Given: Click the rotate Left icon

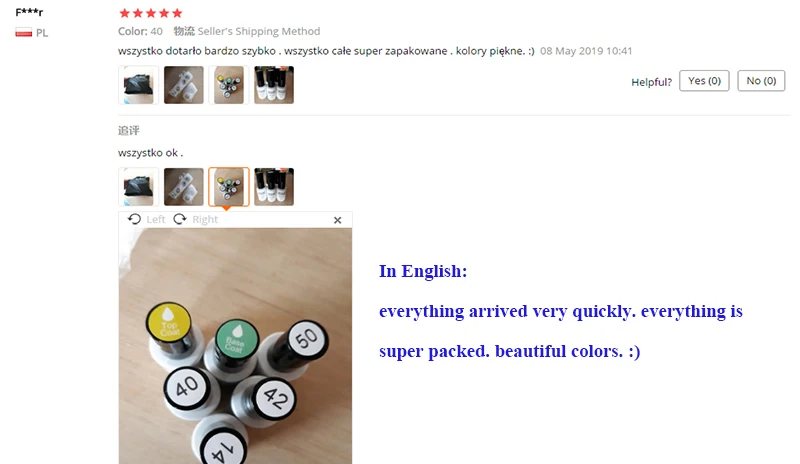Looking at the screenshot, I should tap(134, 219).
